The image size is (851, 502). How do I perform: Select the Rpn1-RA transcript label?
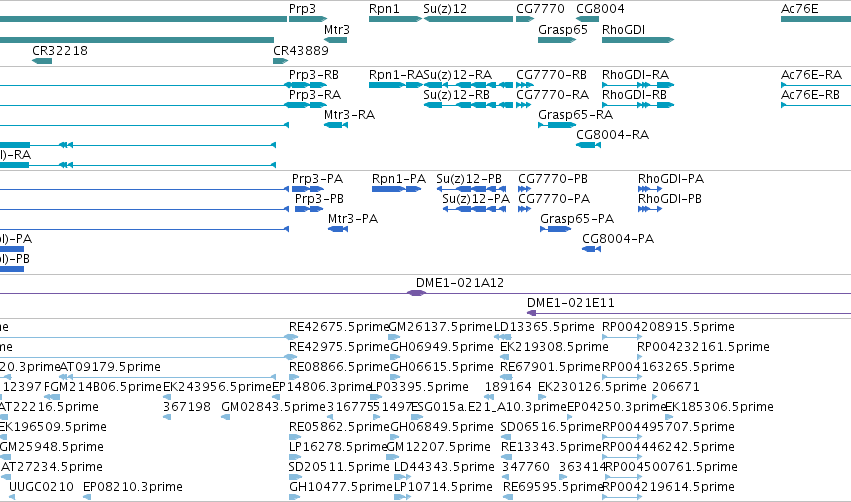click(x=396, y=74)
